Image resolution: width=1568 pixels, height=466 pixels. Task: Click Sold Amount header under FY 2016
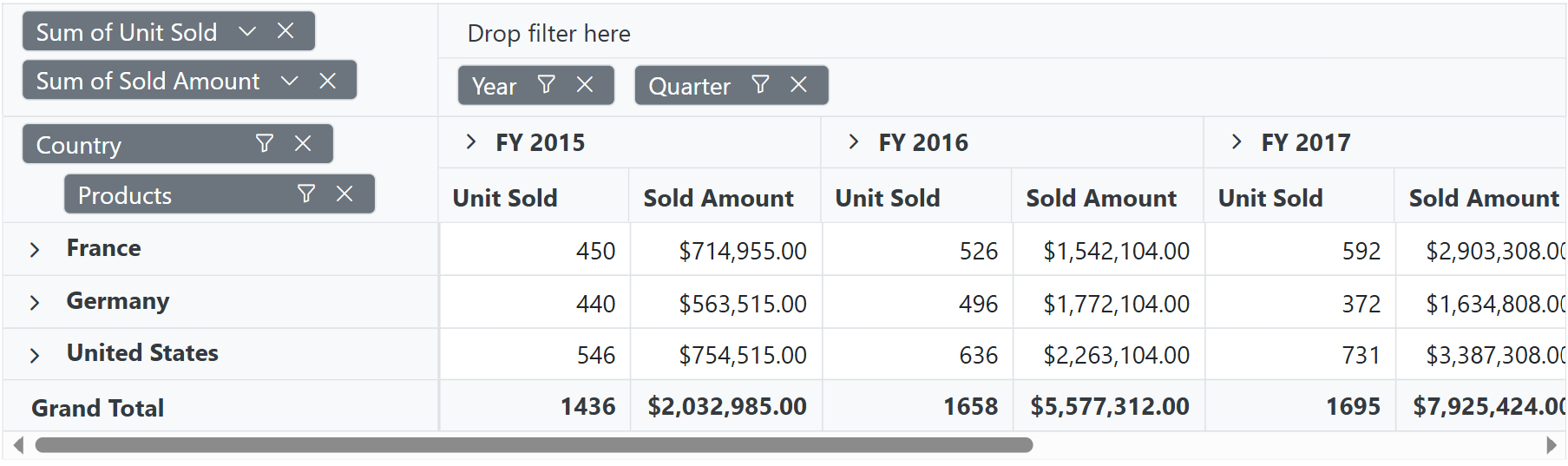tap(1101, 198)
